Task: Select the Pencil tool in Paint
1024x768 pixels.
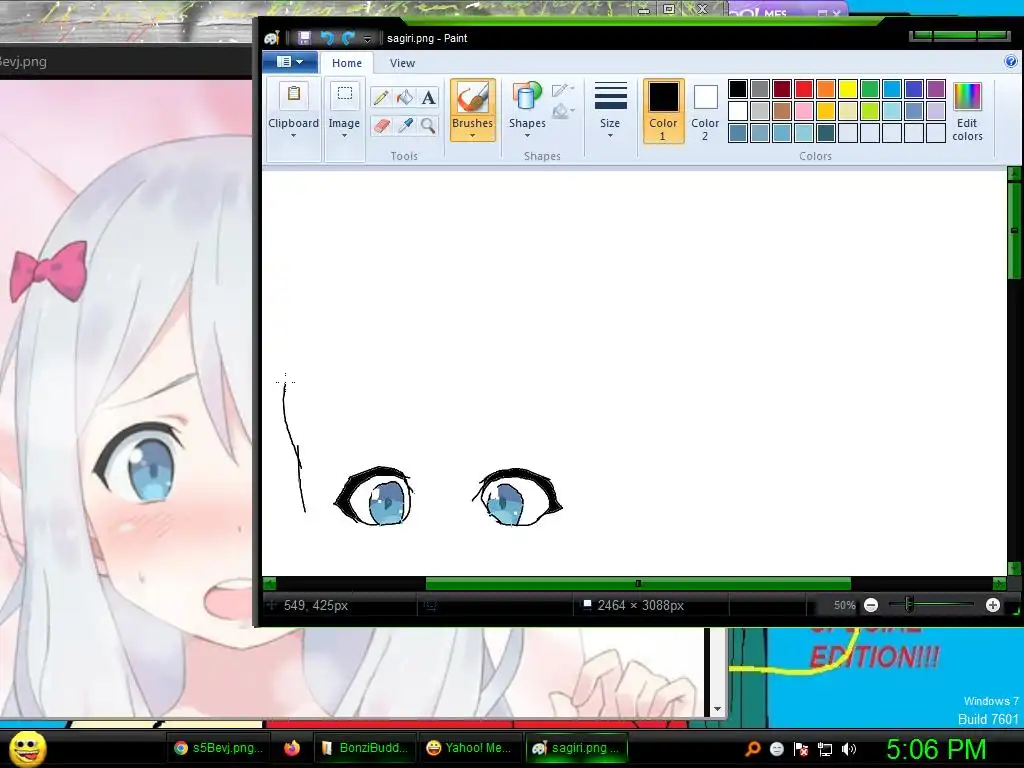Action: coord(381,98)
